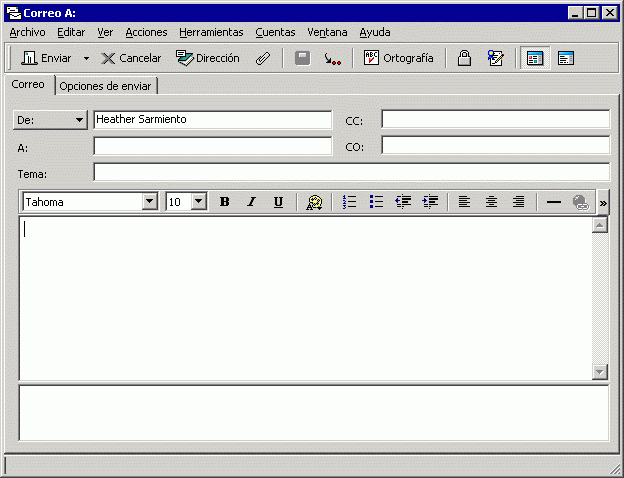Save the draft with the disk icon
Screen dimensions: 624x478
pyautogui.click(x=302, y=59)
